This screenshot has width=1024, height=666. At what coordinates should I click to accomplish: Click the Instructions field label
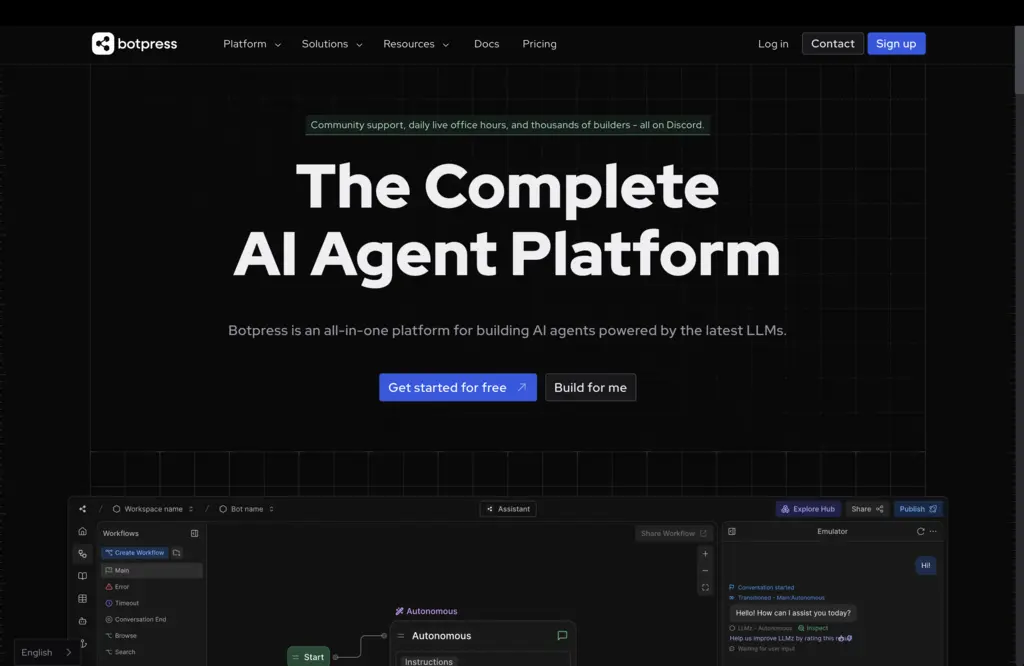click(428, 661)
